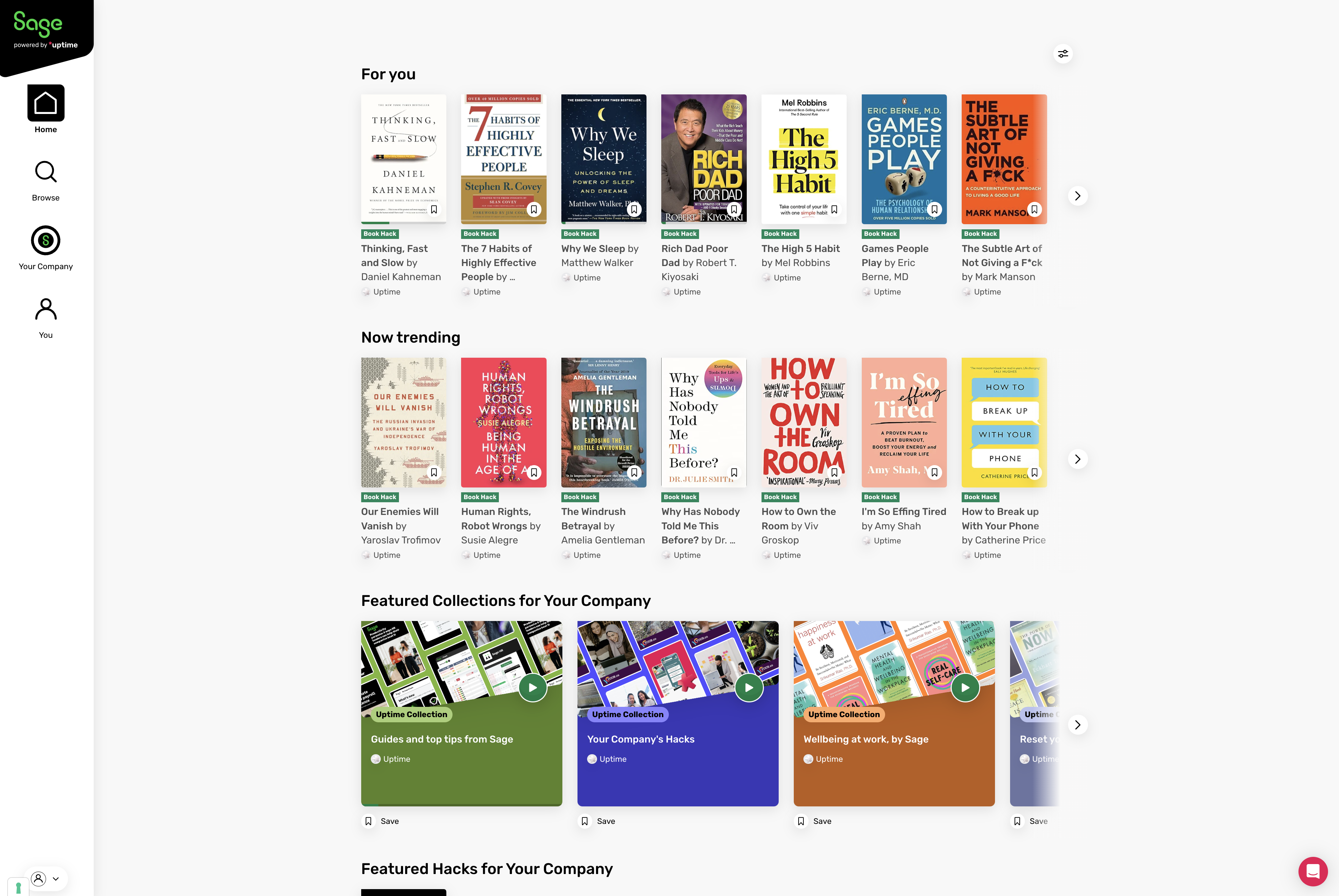Open Your Company section icon

click(46, 241)
